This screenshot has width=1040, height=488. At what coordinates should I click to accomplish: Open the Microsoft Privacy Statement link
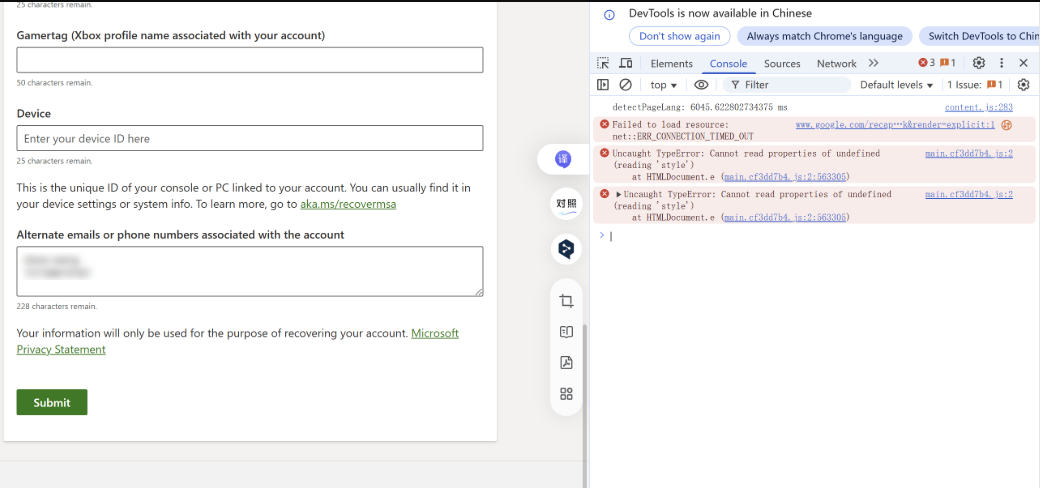tap(237, 341)
